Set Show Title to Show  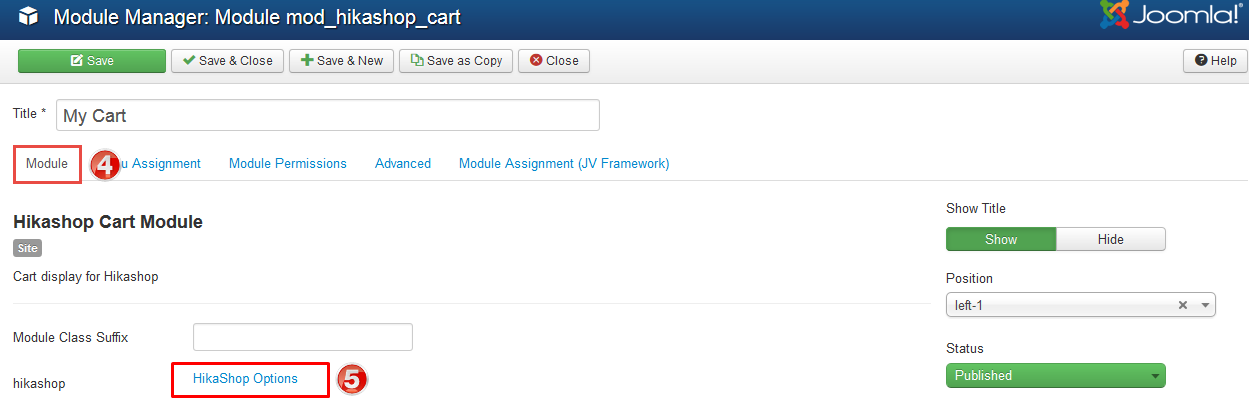tap(1001, 239)
